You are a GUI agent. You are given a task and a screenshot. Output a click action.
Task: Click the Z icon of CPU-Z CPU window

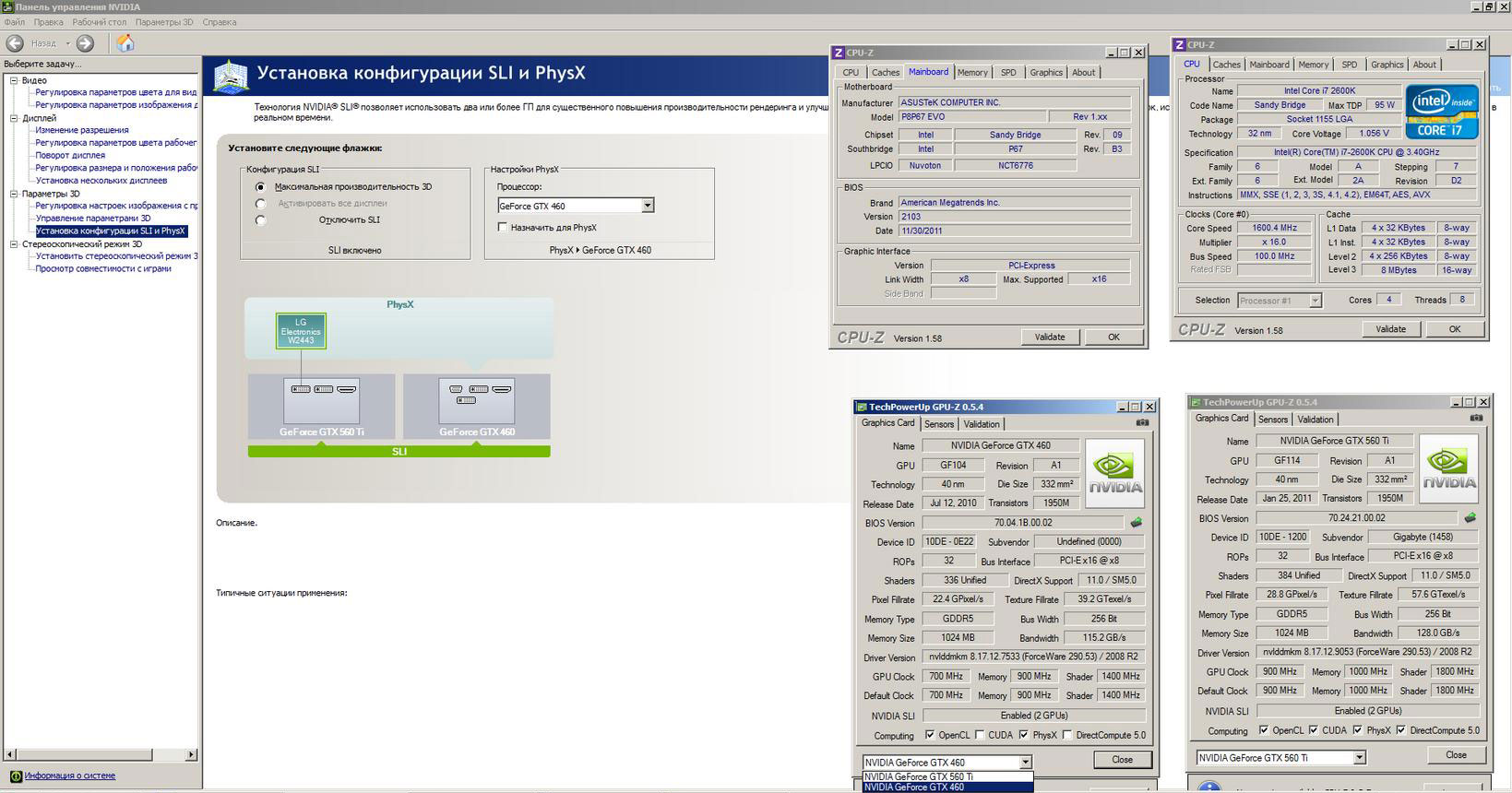tap(1180, 44)
